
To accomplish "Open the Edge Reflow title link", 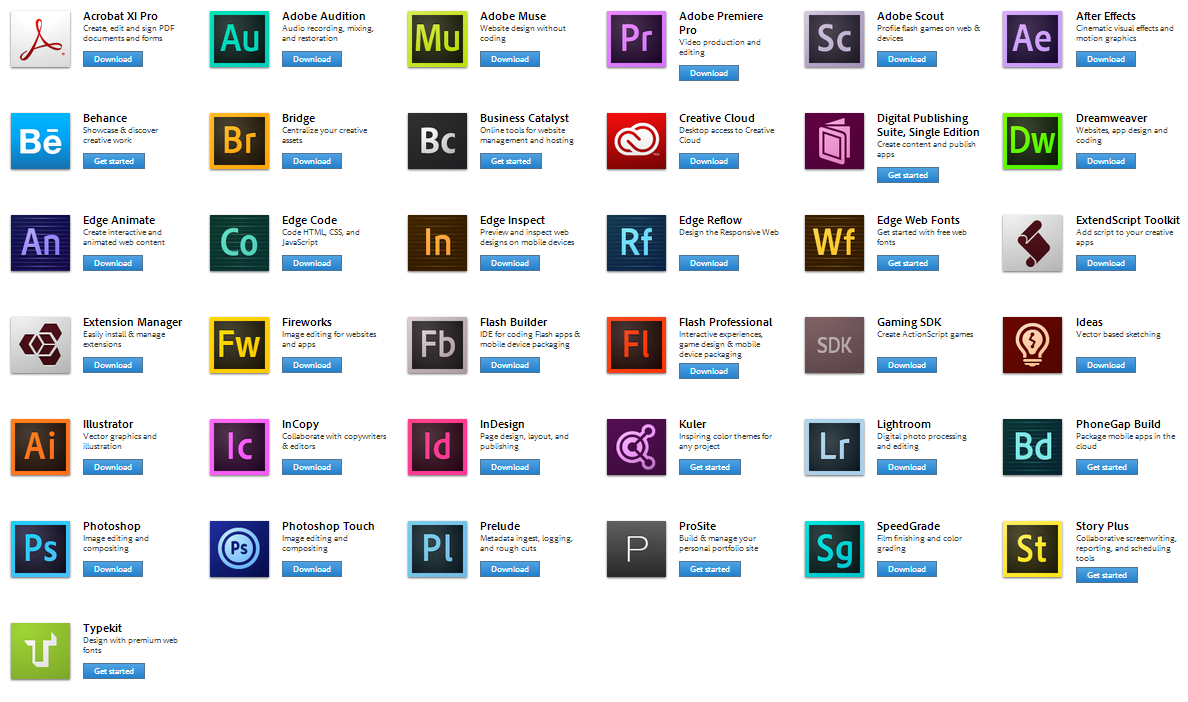I will tap(710, 220).
